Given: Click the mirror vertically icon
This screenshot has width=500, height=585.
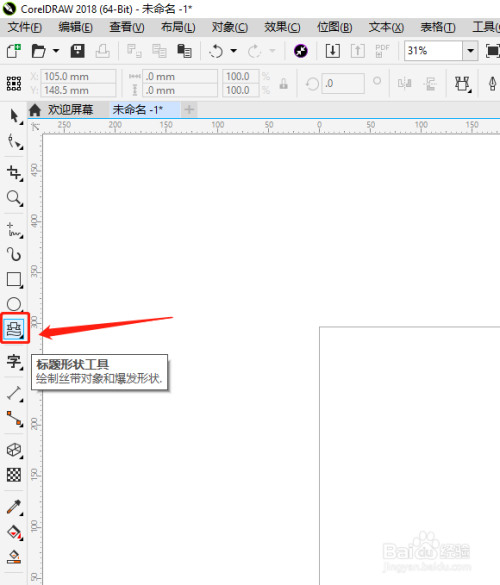Looking at the screenshot, I should tap(430, 84).
